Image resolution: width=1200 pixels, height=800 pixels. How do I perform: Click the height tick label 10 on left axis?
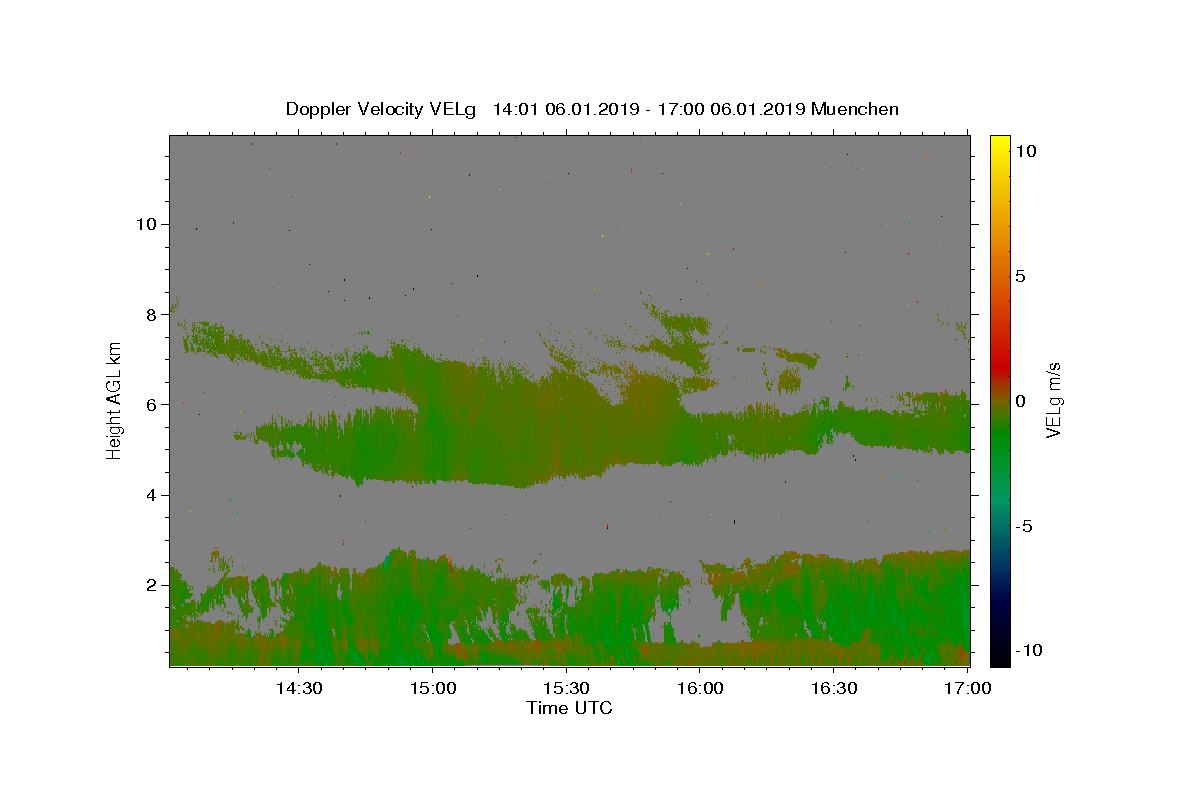(x=146, y=224)
